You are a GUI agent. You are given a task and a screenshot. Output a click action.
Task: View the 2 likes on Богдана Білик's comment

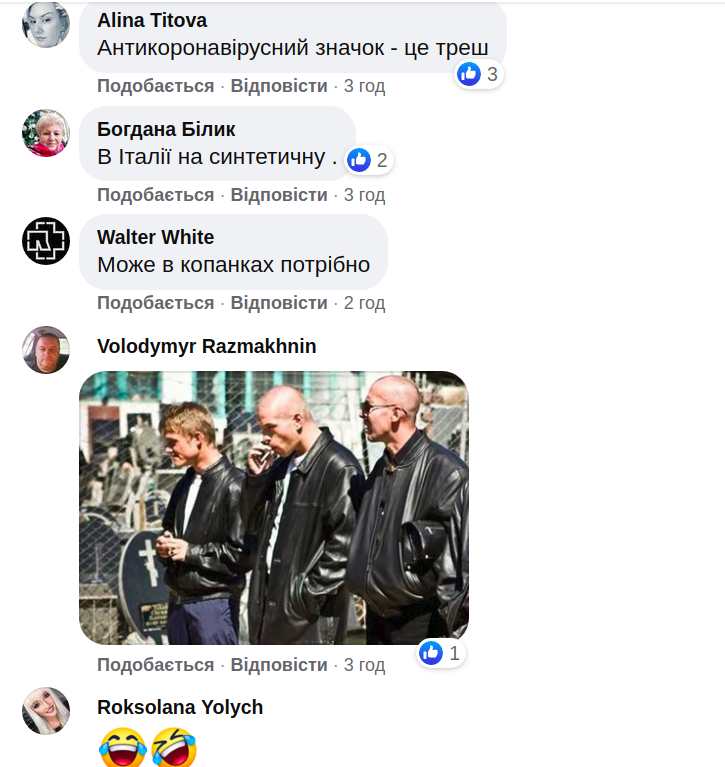[368, 160]
